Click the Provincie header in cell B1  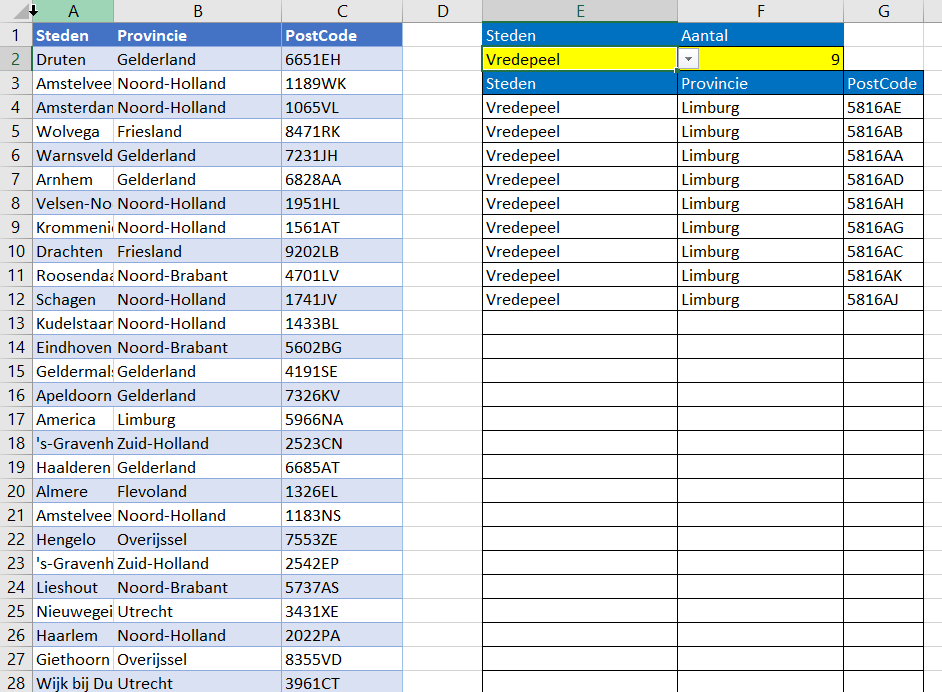tap(198, 35)
